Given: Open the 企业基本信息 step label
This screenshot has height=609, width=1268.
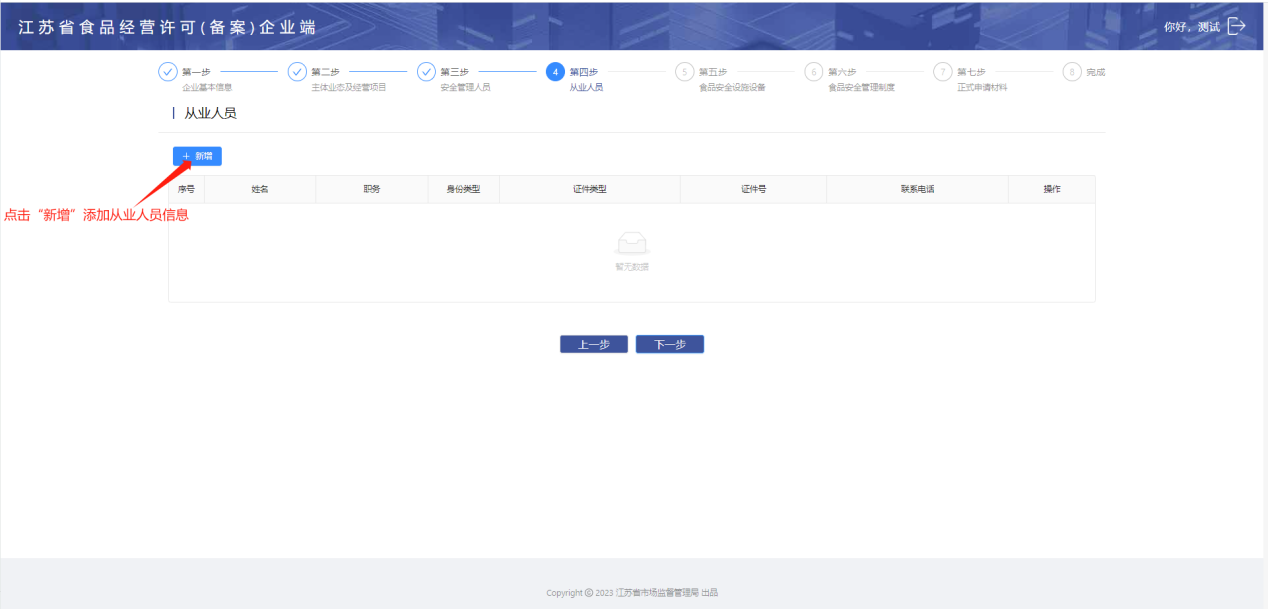Looking at the screenshot, I should (x=207, y=88).
